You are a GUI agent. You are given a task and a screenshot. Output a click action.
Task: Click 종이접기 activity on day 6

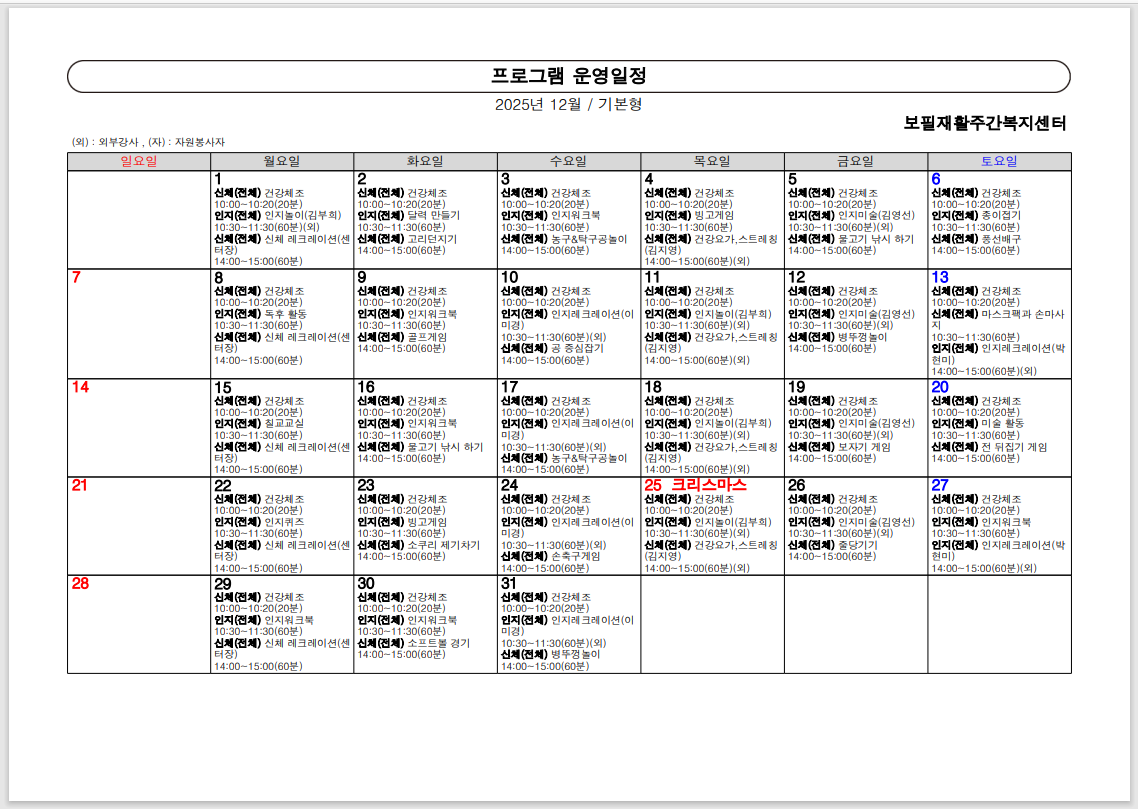click(1001, 215)
